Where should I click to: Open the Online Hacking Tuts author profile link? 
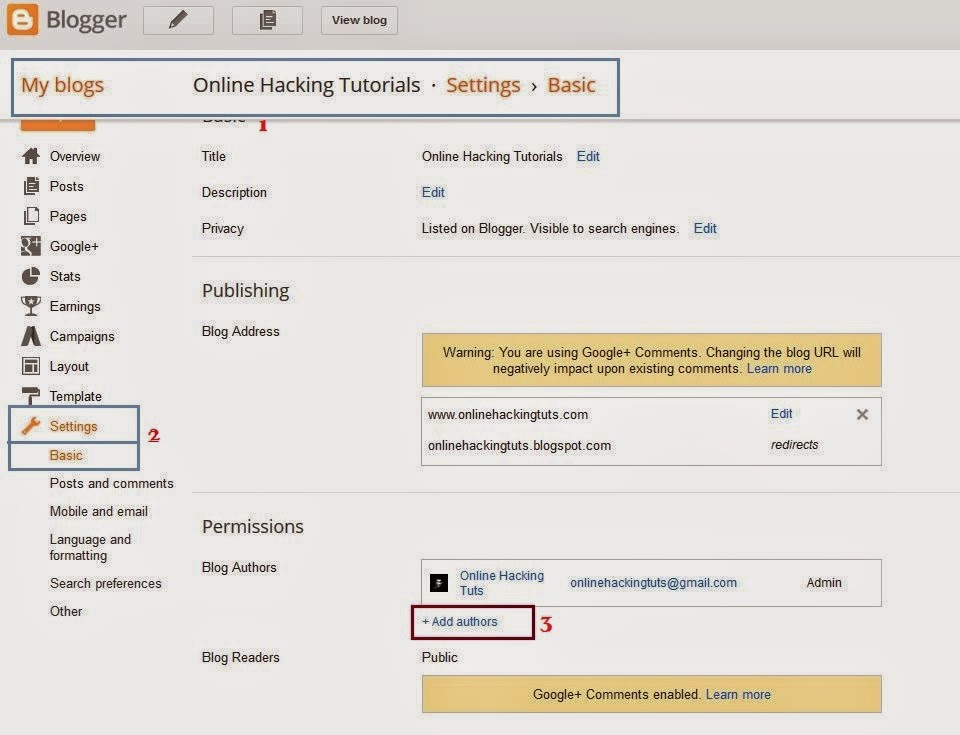click(501, 583)
